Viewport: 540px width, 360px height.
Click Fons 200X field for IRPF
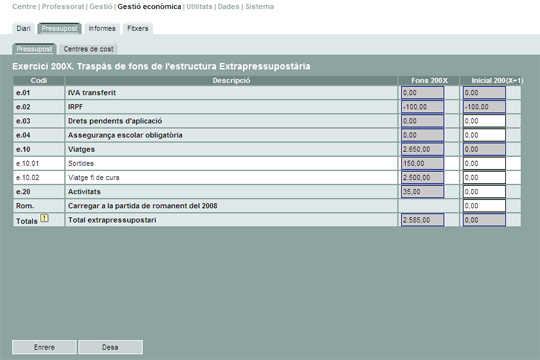pos(423,107)
